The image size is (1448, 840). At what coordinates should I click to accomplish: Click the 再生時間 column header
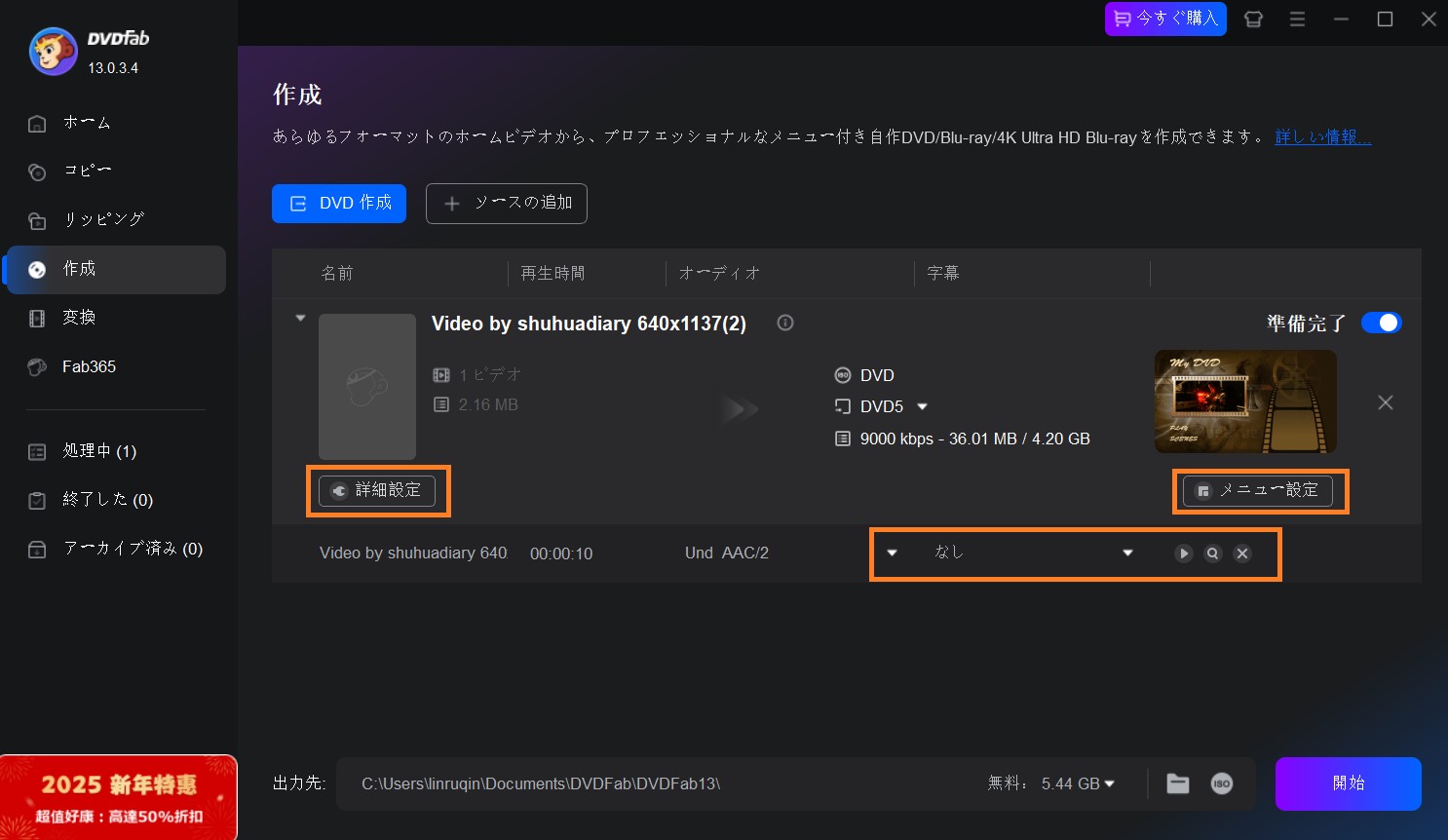tap(553, 274)
